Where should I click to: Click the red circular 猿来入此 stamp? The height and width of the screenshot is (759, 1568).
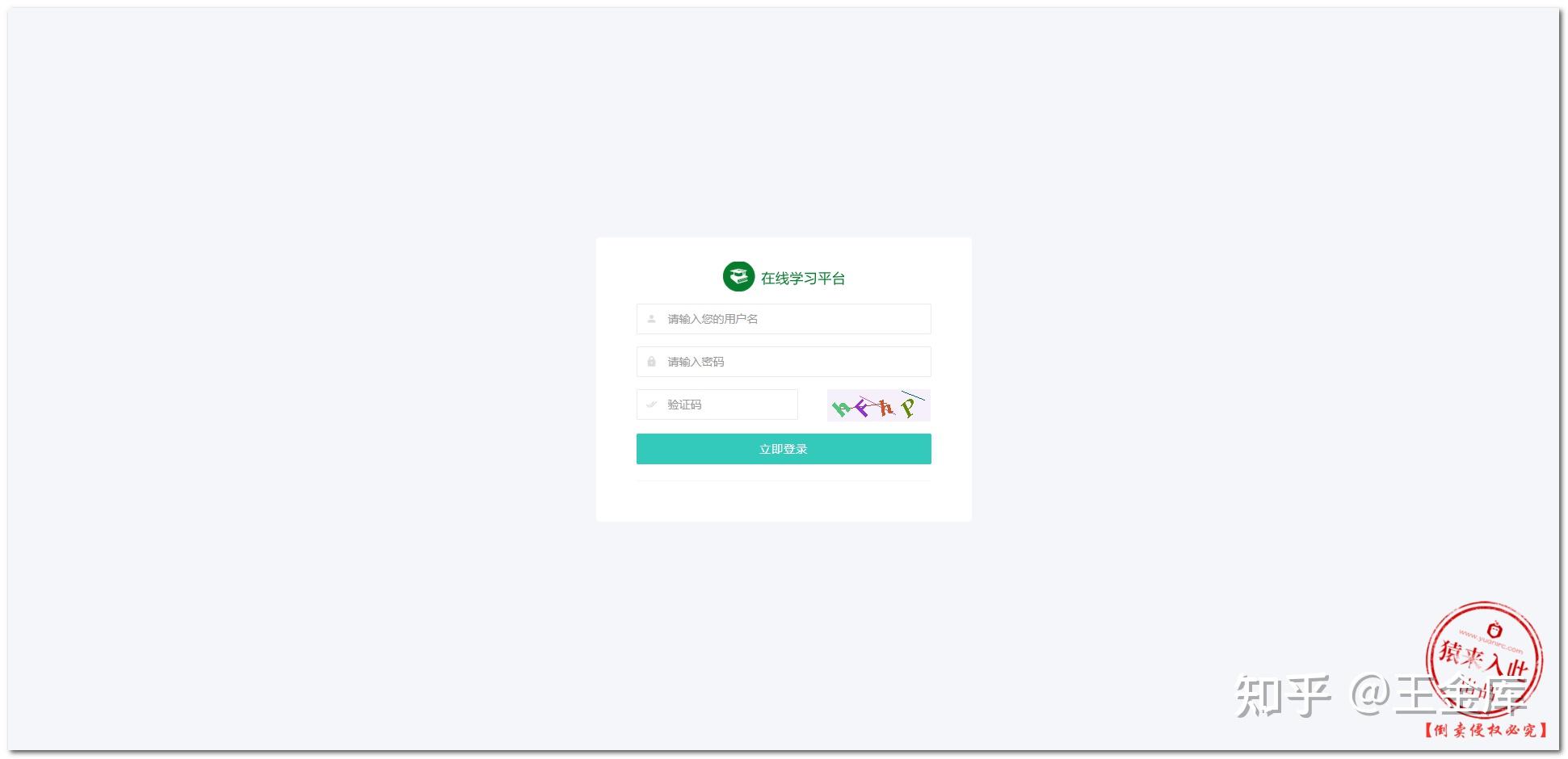pos(1484,660)
